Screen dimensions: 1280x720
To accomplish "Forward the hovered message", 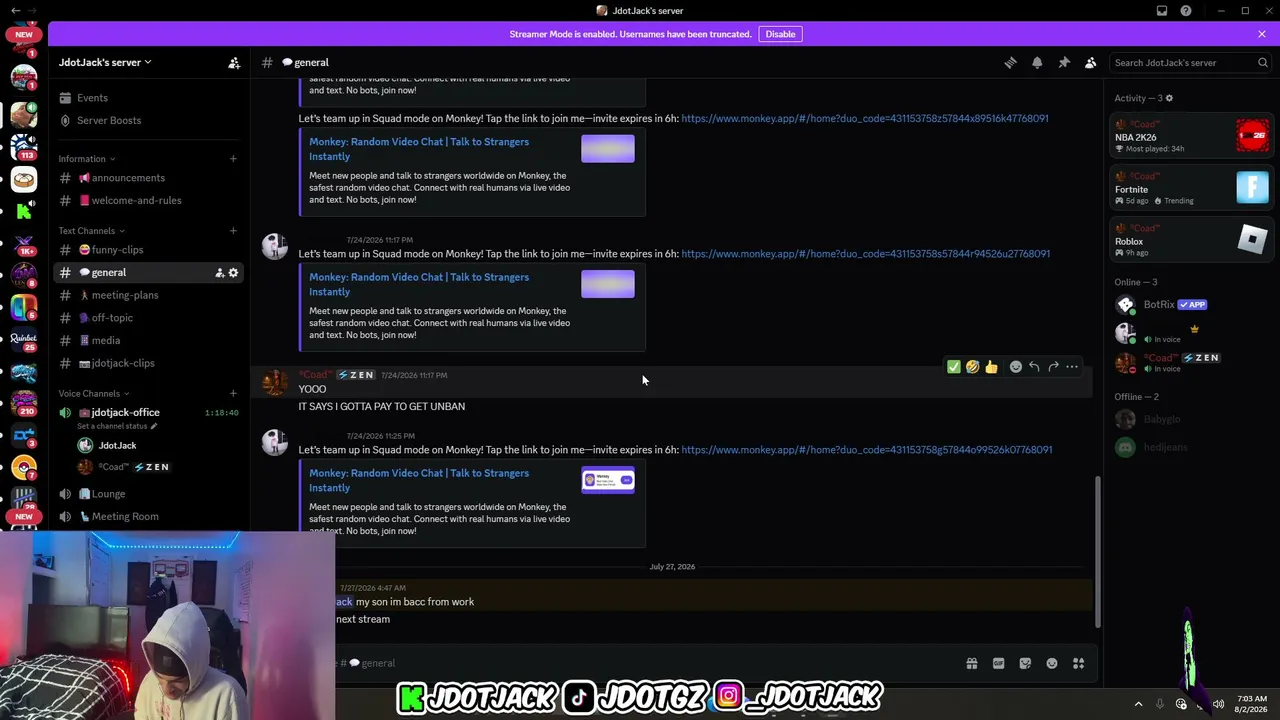I will pos(1053,367).
